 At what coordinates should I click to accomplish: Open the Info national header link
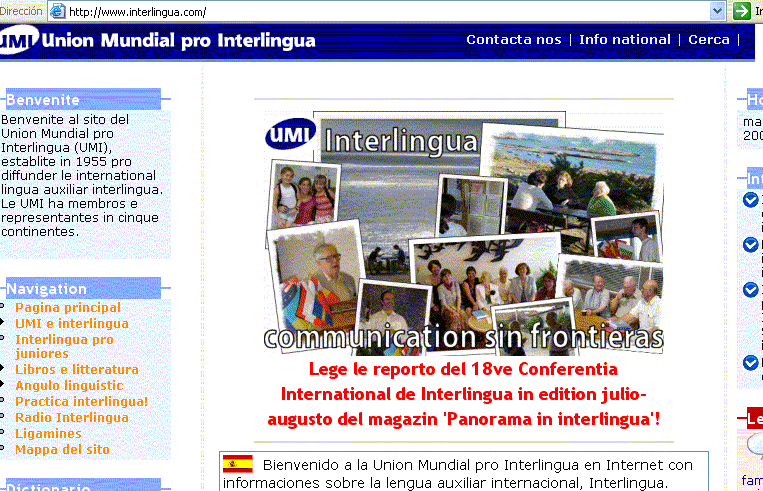[x=625, y=39]
